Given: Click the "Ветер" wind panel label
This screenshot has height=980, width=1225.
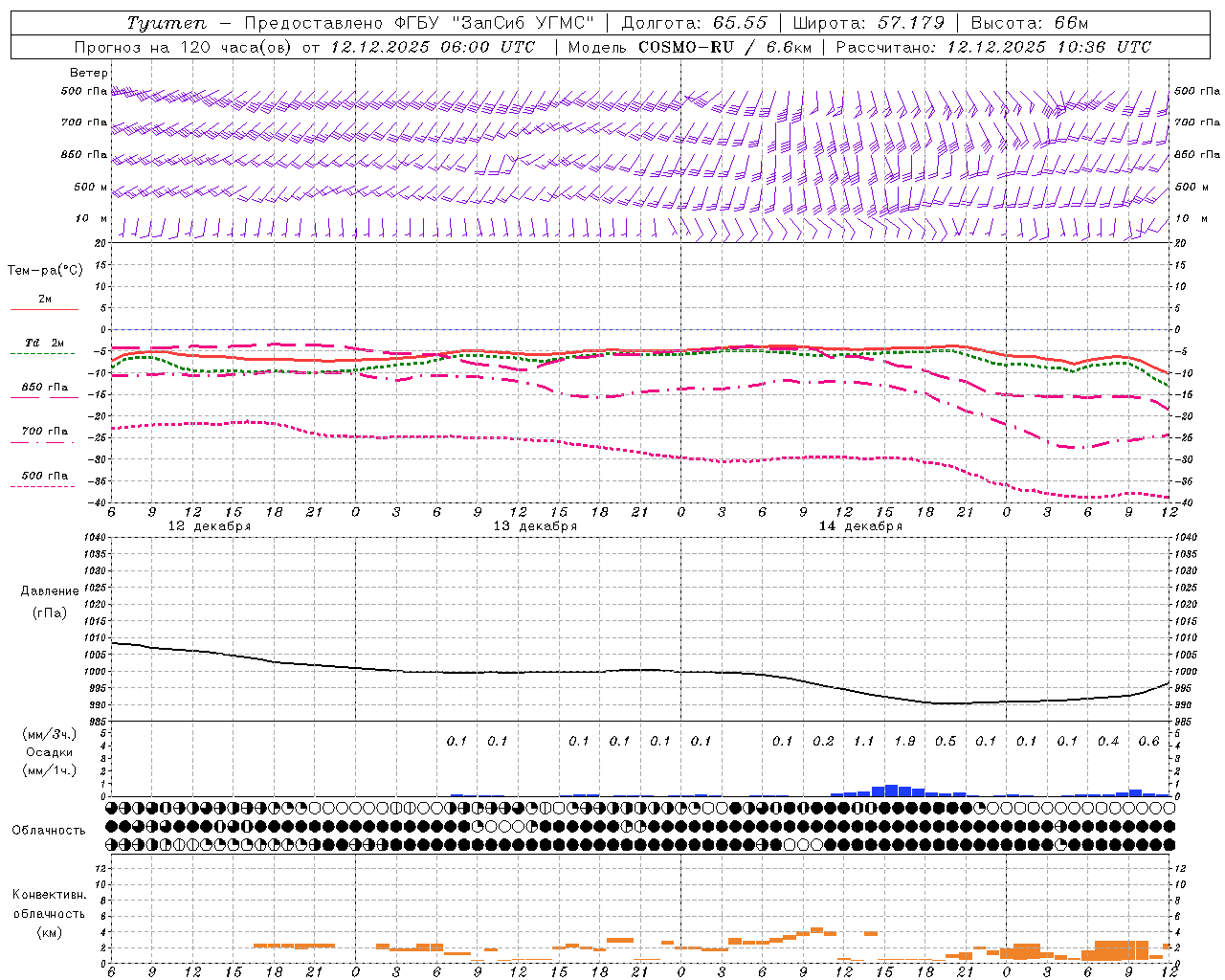Looking at the screenshot, I should (x=89, y=73).
